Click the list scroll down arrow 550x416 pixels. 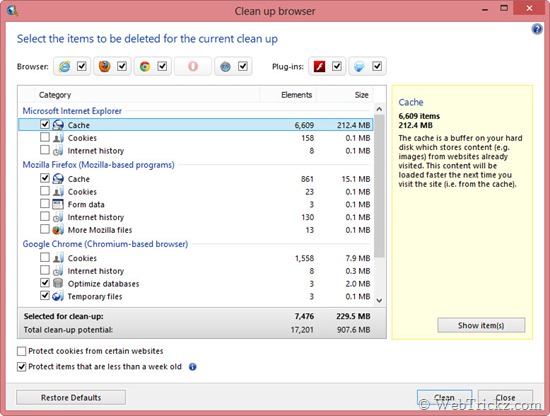click(379, 300)
